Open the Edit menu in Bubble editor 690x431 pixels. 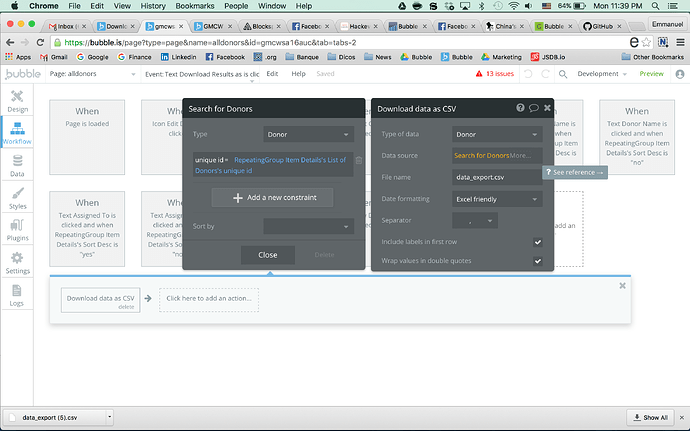(272, 74)
